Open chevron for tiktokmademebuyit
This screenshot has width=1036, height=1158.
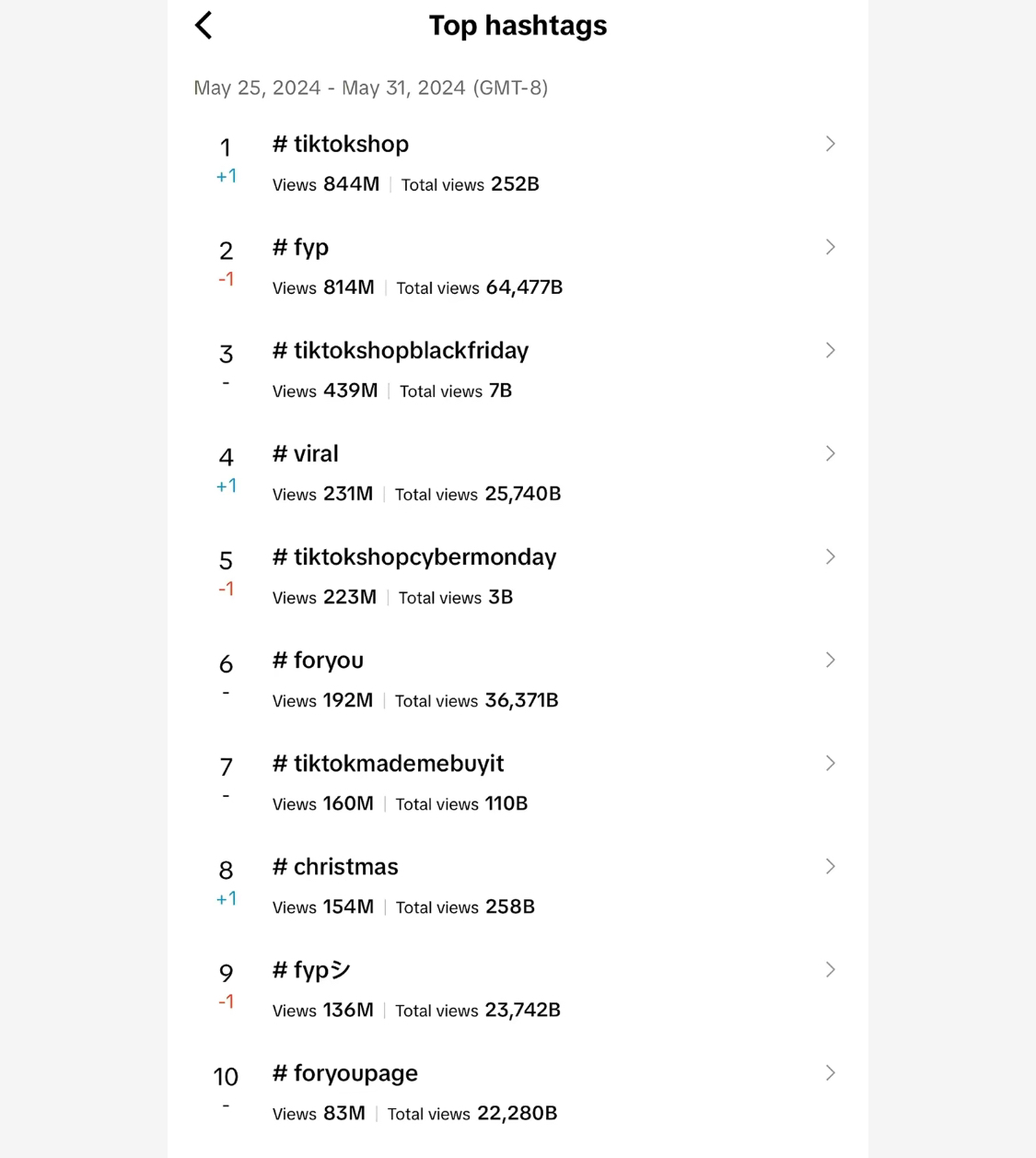click(830, 763)
